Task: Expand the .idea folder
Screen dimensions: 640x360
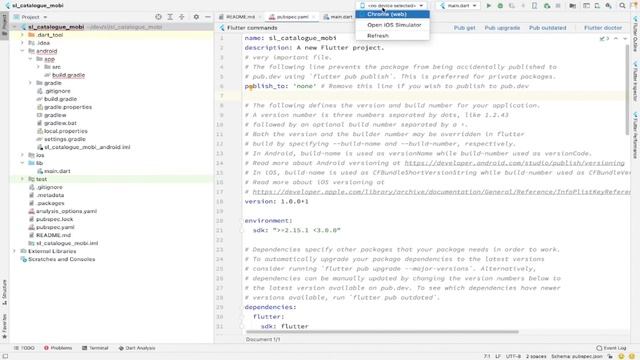Action: [22, 43]
